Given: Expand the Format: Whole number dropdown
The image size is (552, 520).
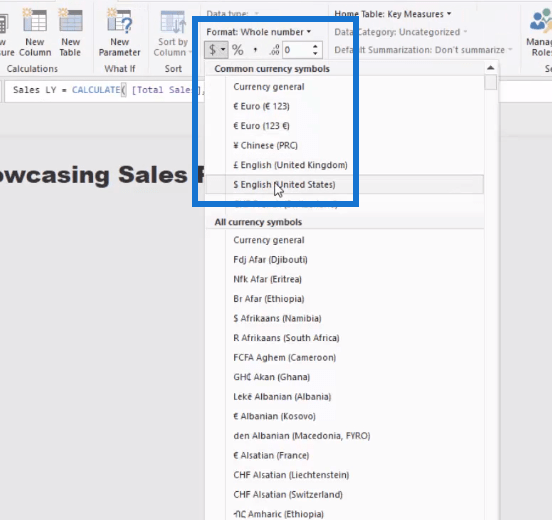Looking at the screenshot, I should point(258,32).
